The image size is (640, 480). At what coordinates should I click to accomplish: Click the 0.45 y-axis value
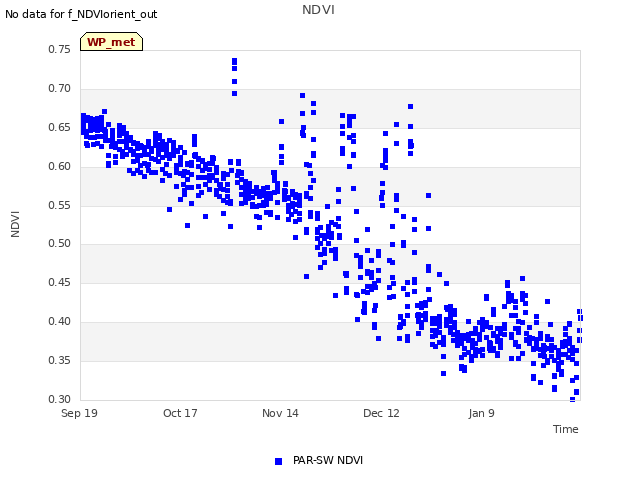59,282
